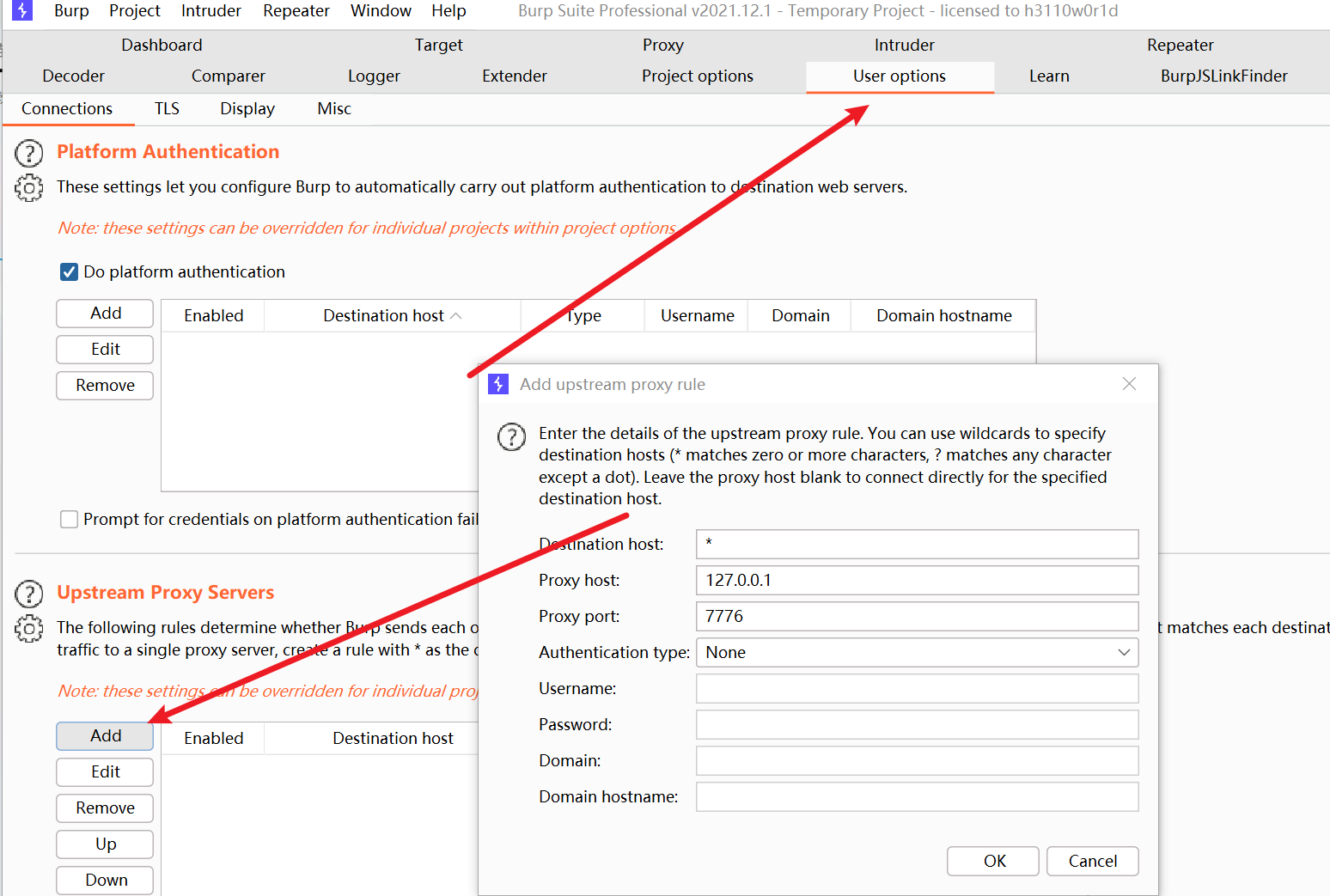Open Platform Authentication gear settings icon
Viewport: 1330px width, 896px height.
tap(29, 188)
